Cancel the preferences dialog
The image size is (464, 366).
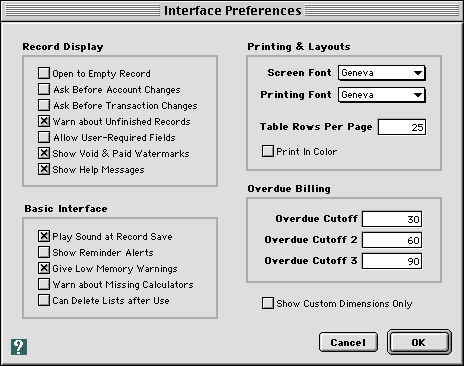[x=348, y=342]
